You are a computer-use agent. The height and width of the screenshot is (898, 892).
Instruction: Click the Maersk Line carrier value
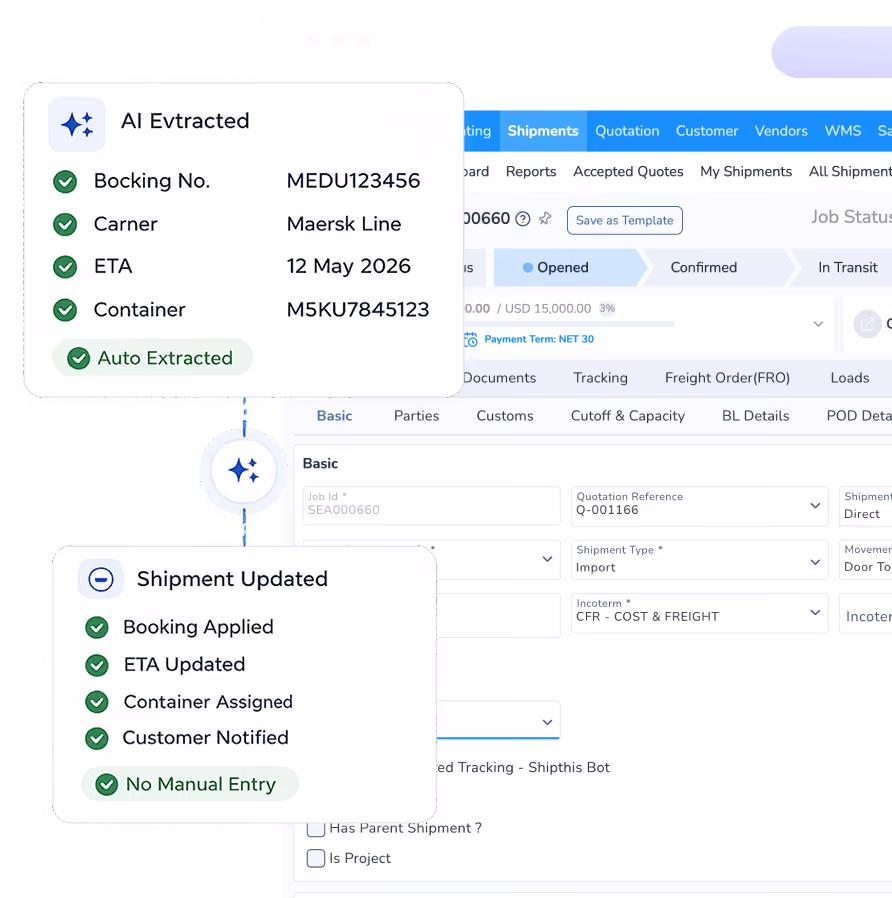point(344,224)
